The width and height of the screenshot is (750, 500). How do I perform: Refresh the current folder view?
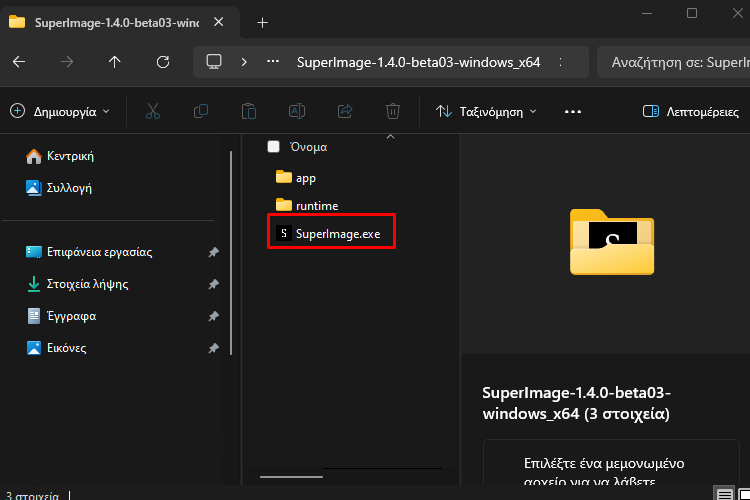pos(163,62)
